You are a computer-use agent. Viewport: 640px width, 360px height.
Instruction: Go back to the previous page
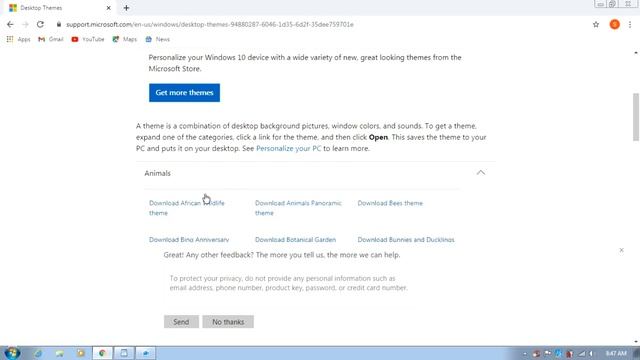(10, 24)
